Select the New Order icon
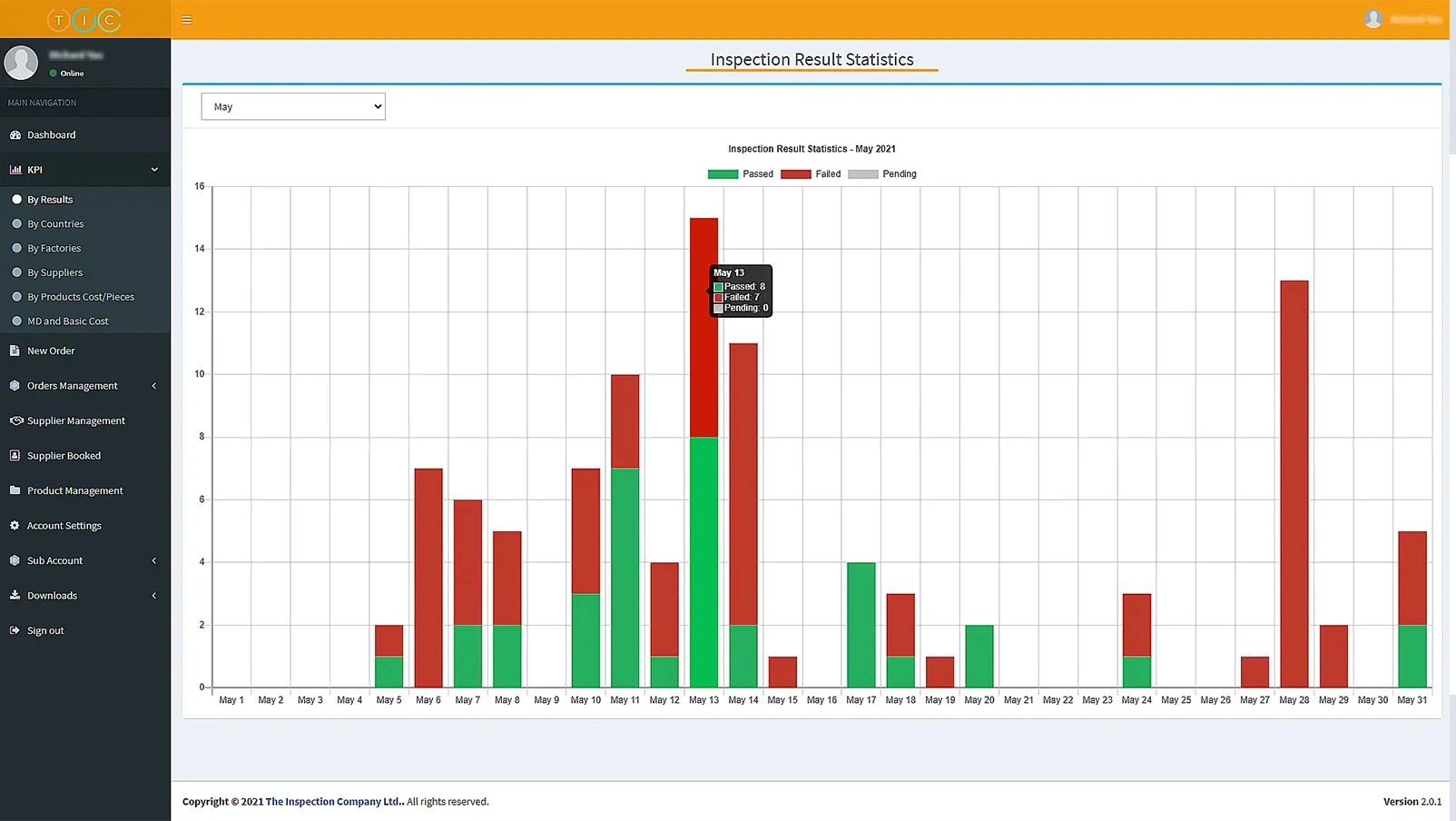Viewport: 1456px width, 821px height. 15,351
